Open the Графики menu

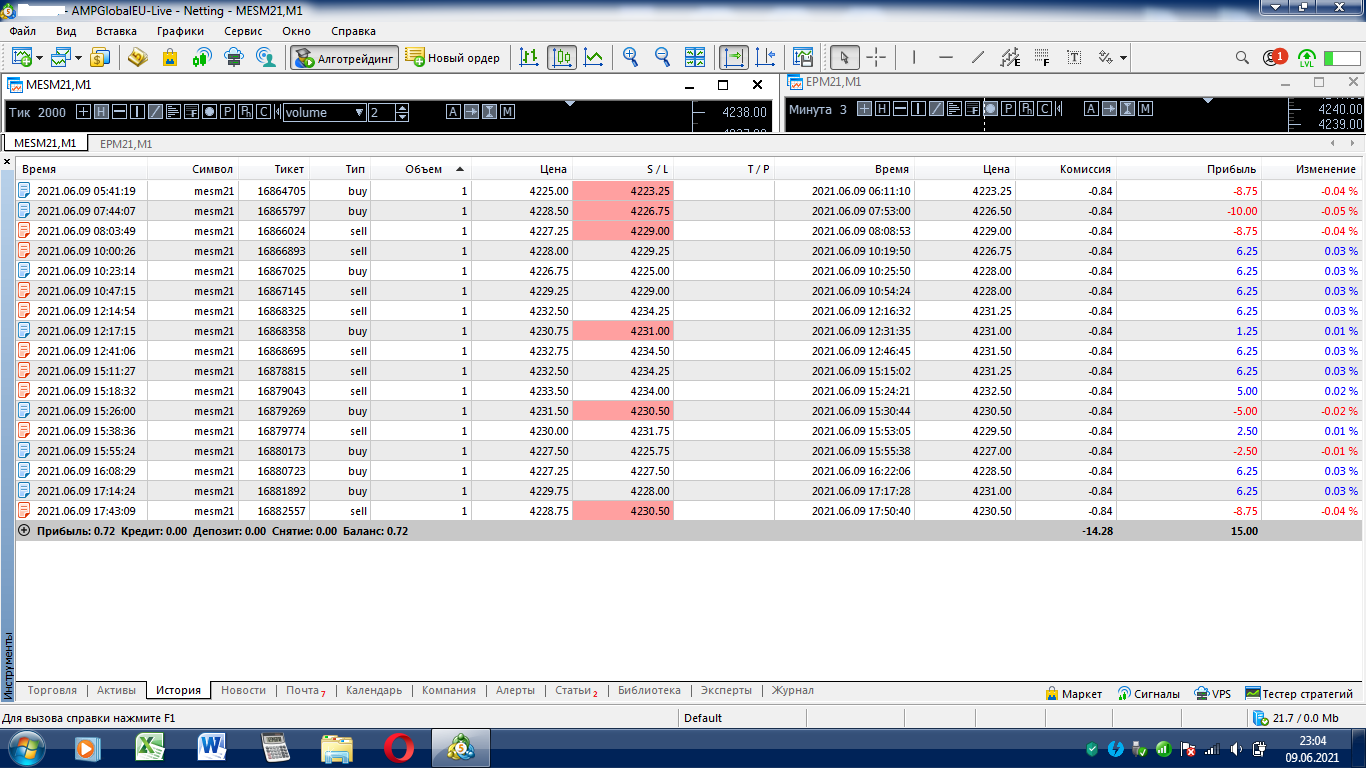pos(180,31)
